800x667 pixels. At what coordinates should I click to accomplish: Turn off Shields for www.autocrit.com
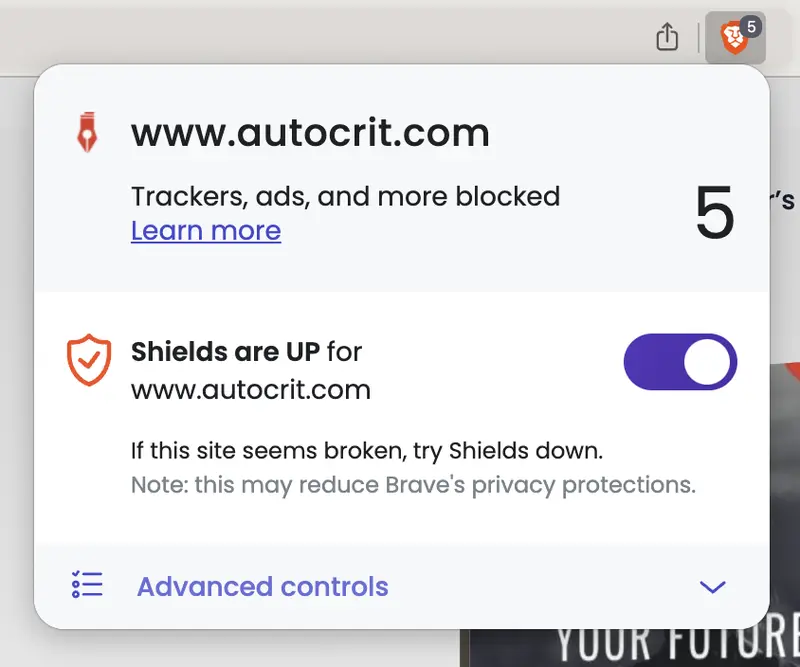[x=680, y=362]
